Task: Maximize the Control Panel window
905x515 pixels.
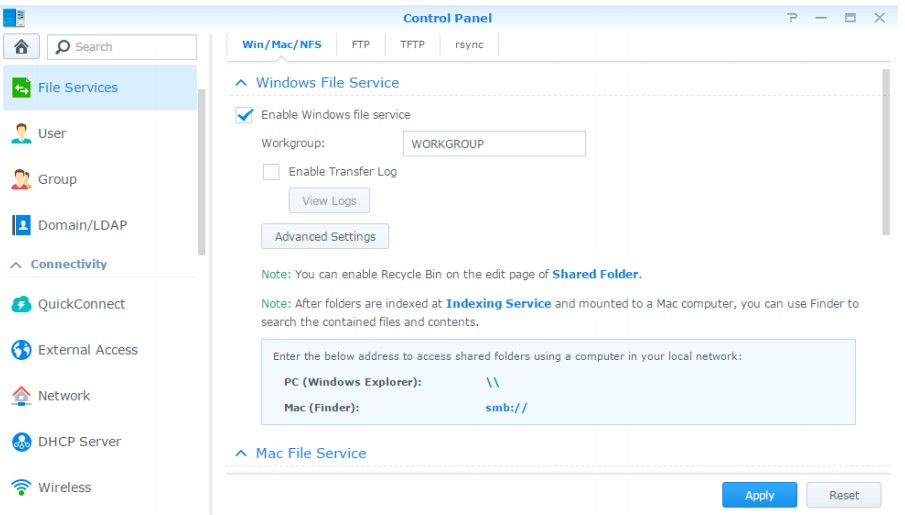Action: [850, 18]
